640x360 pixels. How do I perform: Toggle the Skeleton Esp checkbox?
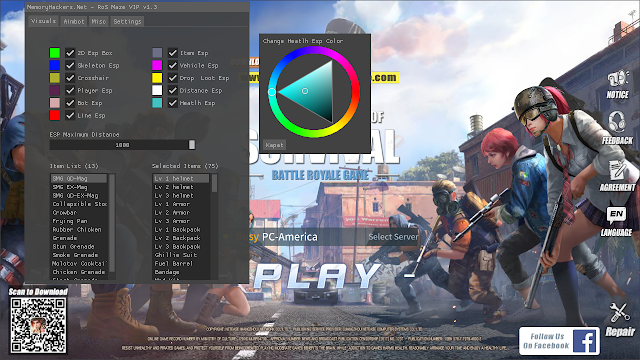[70, 65]
